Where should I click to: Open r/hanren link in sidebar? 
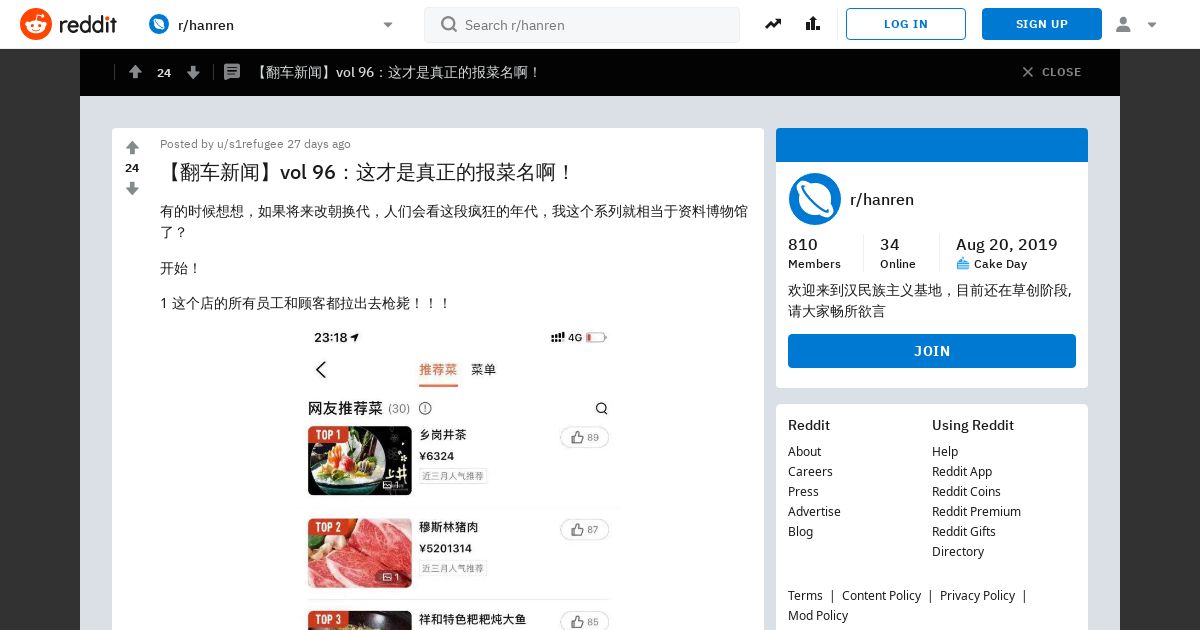click(x=882, y=199)
